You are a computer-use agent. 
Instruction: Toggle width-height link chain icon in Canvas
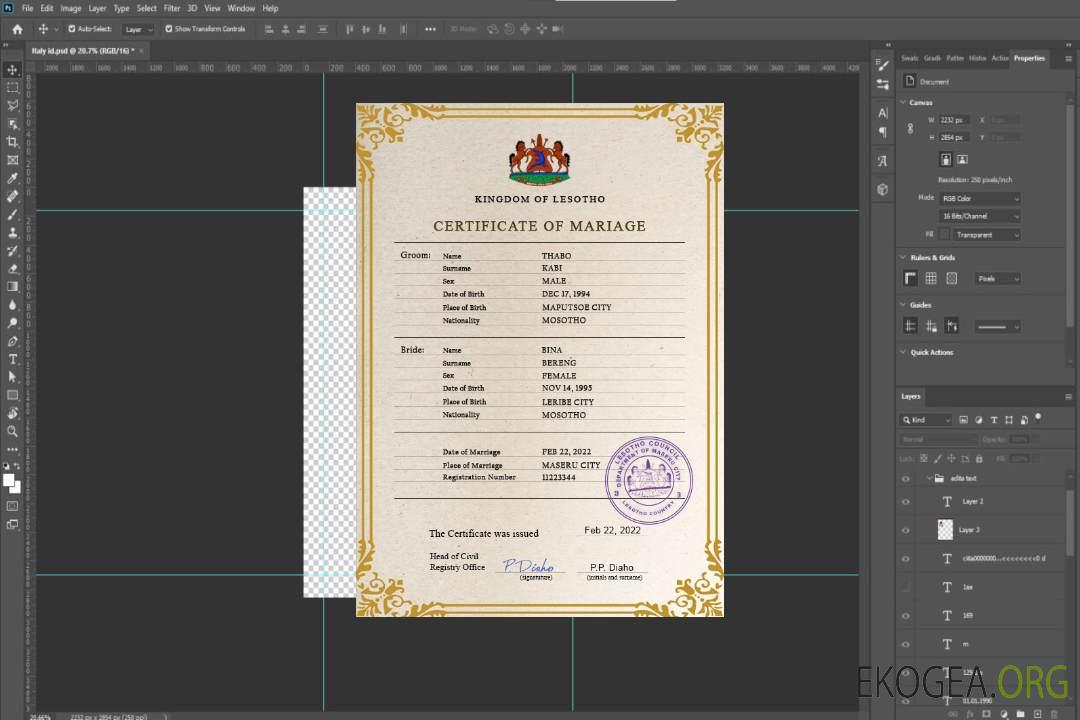pyautogui.click(x=911, y=129)
